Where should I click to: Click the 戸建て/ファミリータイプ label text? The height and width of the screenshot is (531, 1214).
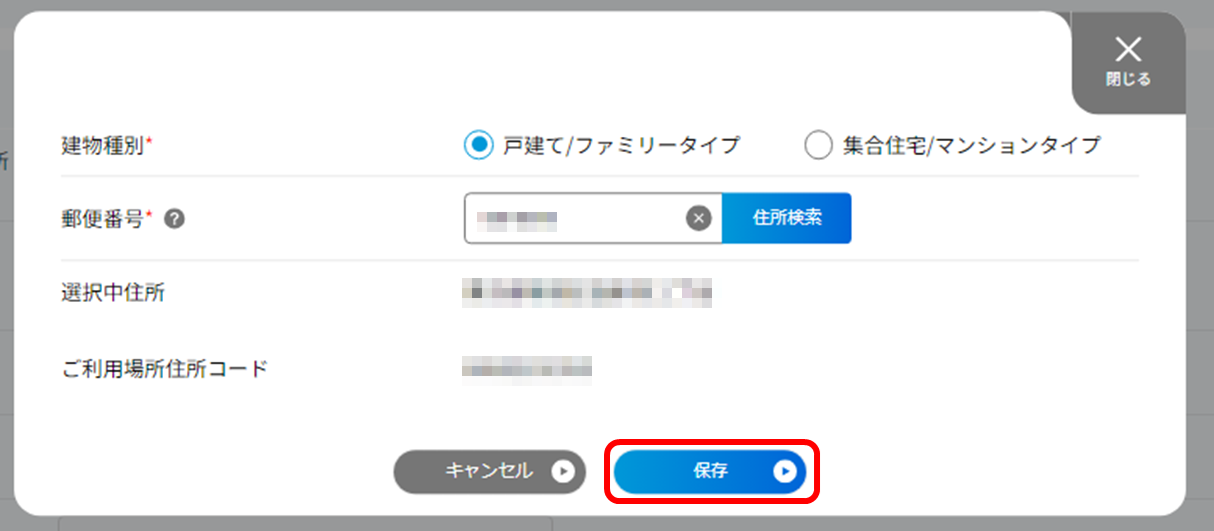621,145
